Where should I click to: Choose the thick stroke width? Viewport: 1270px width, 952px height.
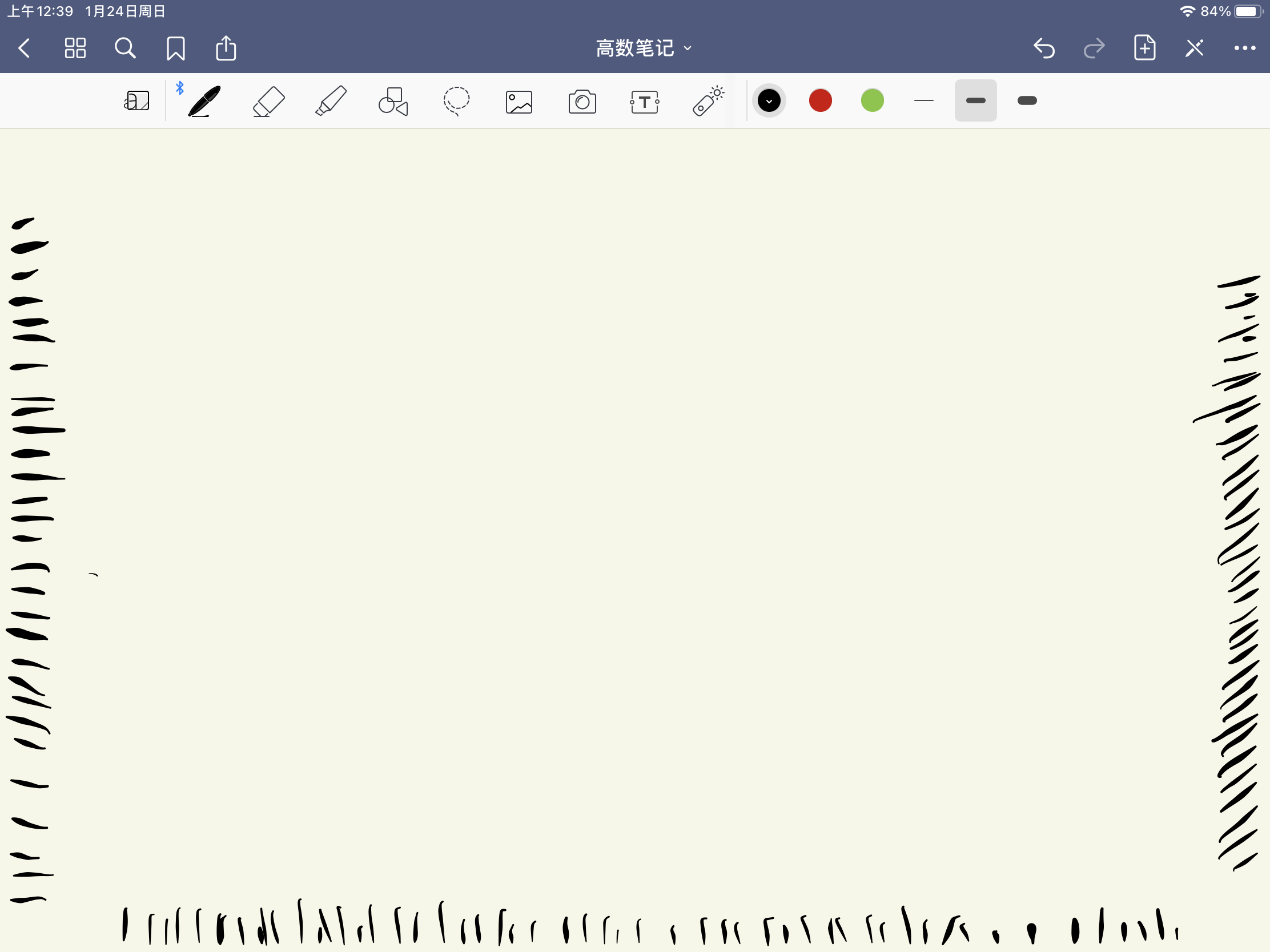click(1027, 101)
